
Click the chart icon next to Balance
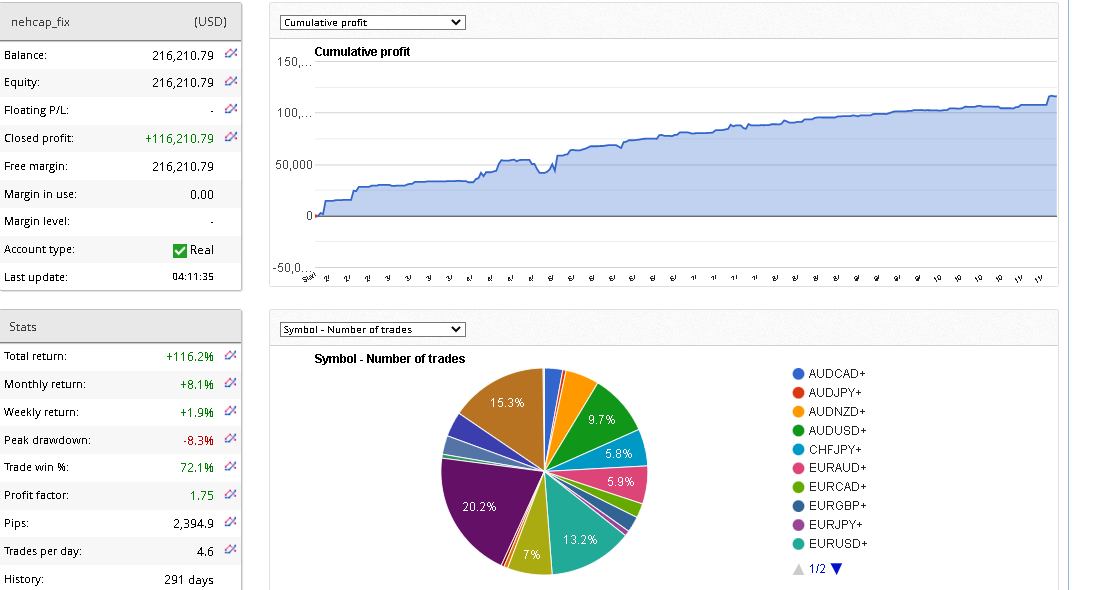[231, 53]
